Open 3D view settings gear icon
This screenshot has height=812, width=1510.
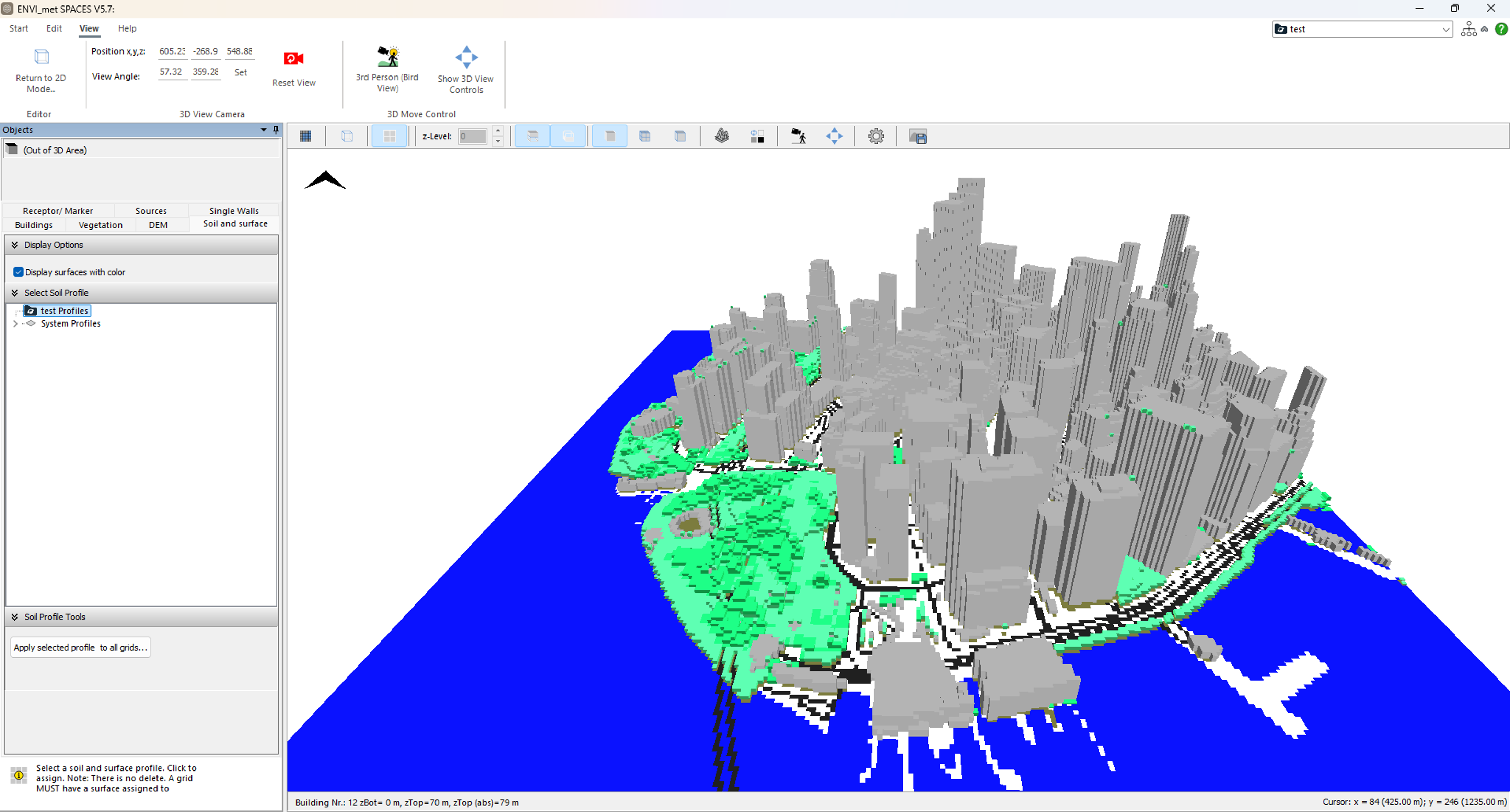pyautogui.click(x=876, y=136)
